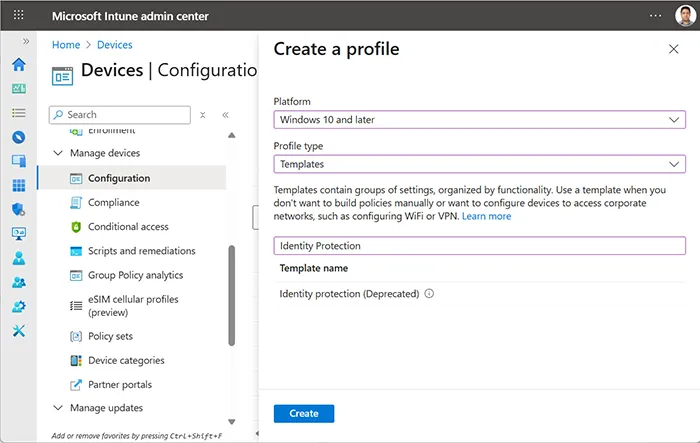Open Dashboard icon below Home
The width and height of the screenshot is (700, 443).
pyautogui.click(x=18, y=89)
